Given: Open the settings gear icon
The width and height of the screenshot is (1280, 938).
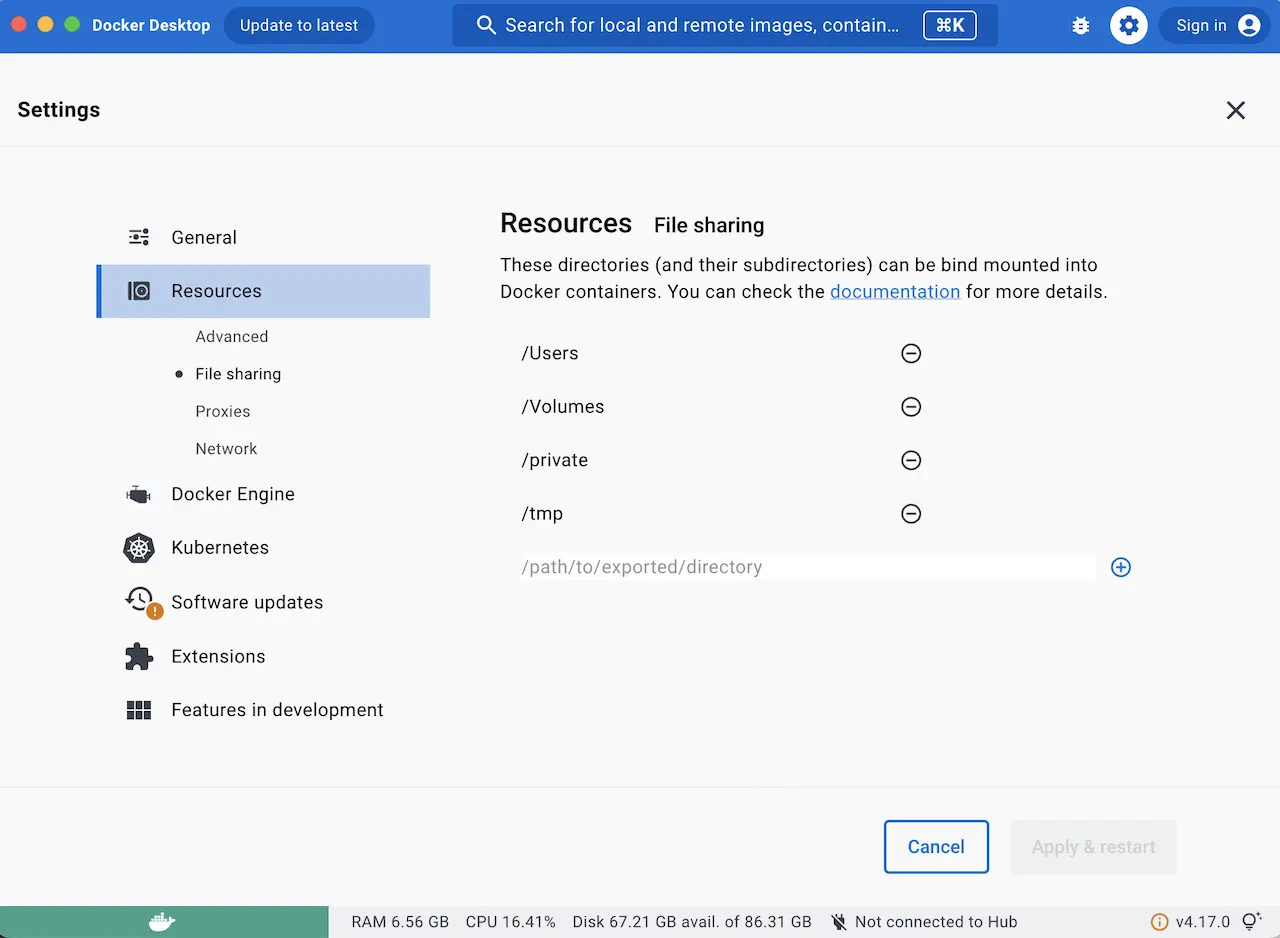Looking at the screenshot, I should click(x=1129, y=26).
